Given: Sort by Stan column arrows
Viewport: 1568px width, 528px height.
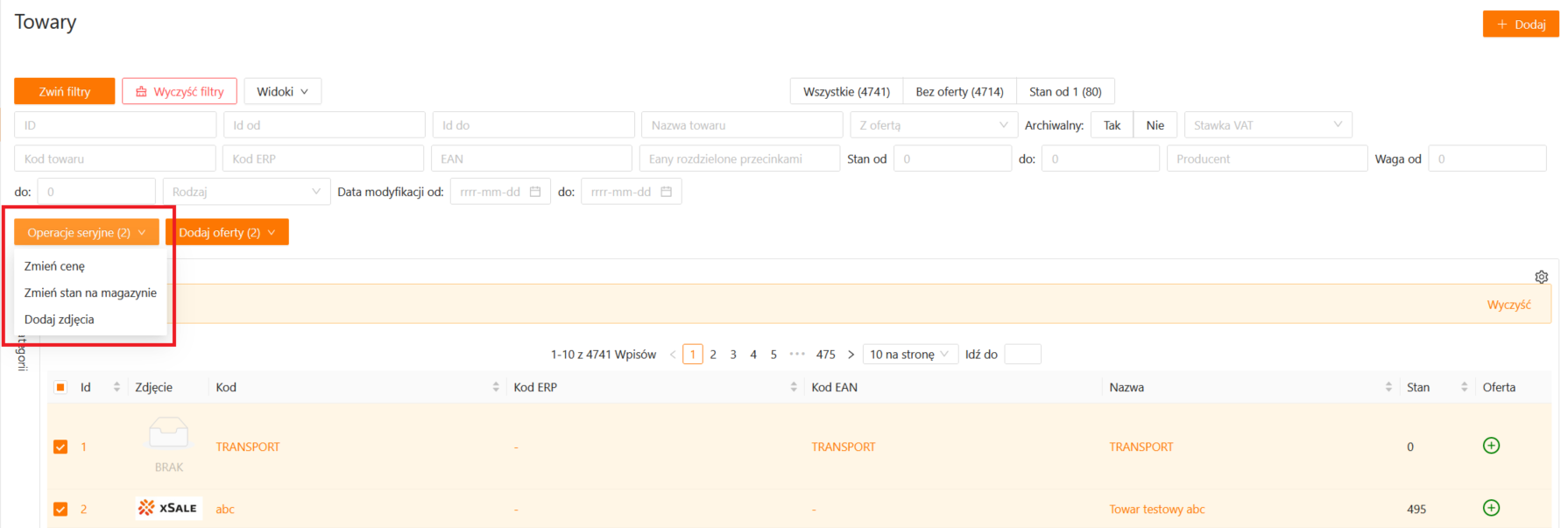Looking at the screenshot, I should coord(1464,387).
